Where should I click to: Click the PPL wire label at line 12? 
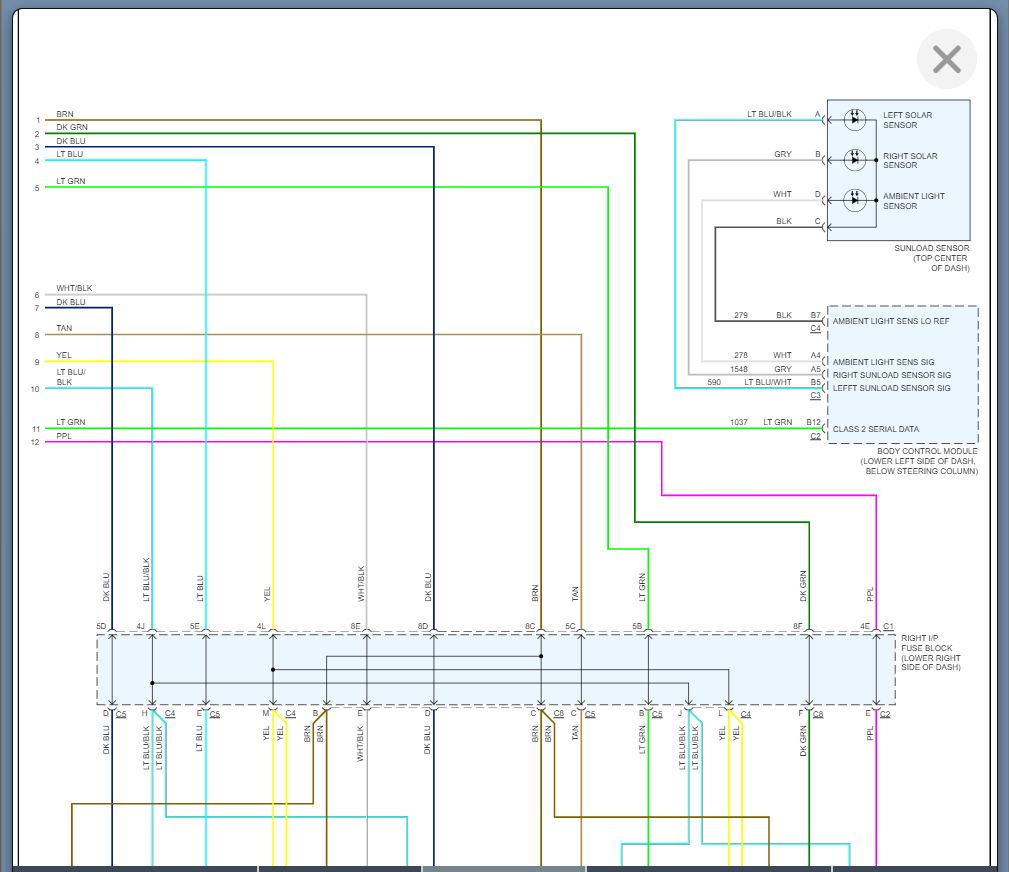click(64, 436)
